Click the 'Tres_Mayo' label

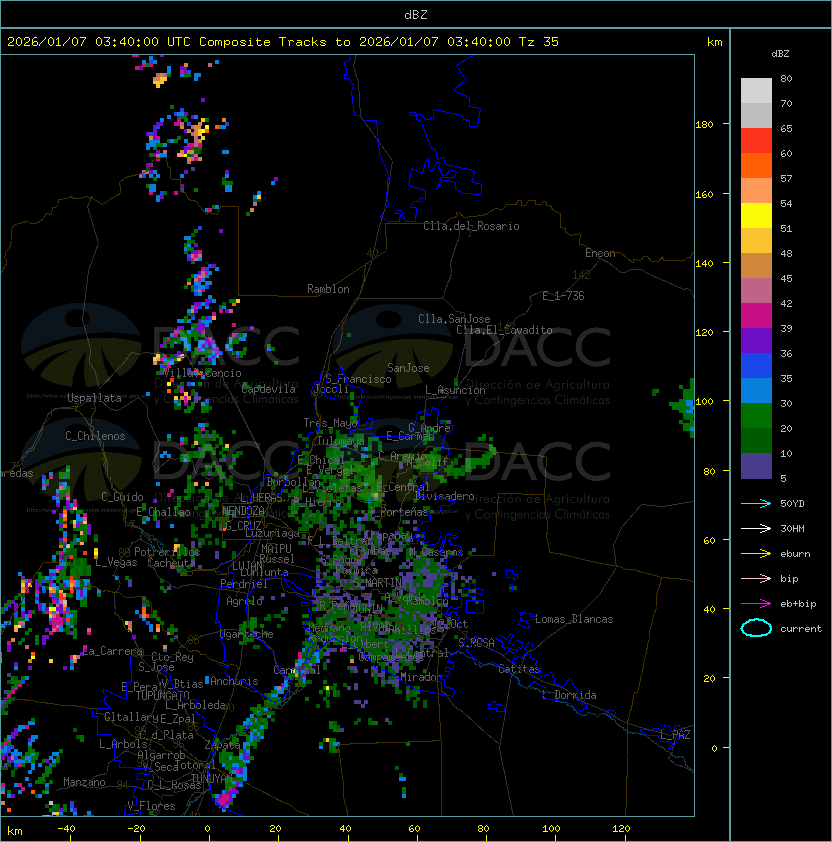(330, 423)
